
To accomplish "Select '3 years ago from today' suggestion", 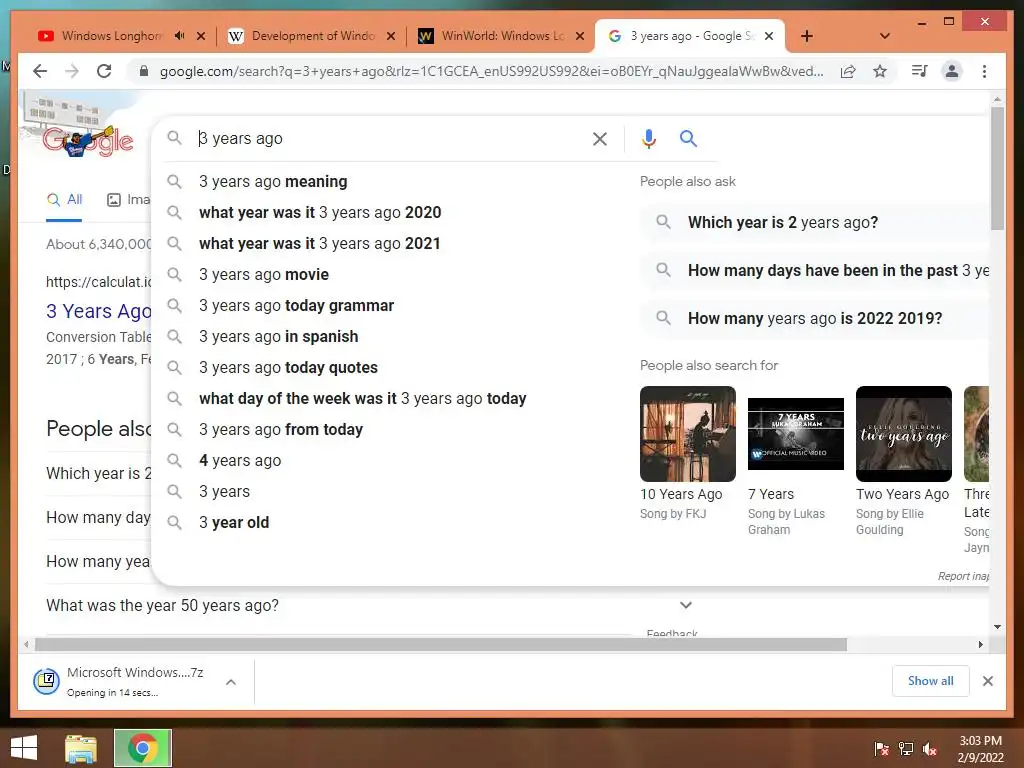I will [x=281, y=430].
